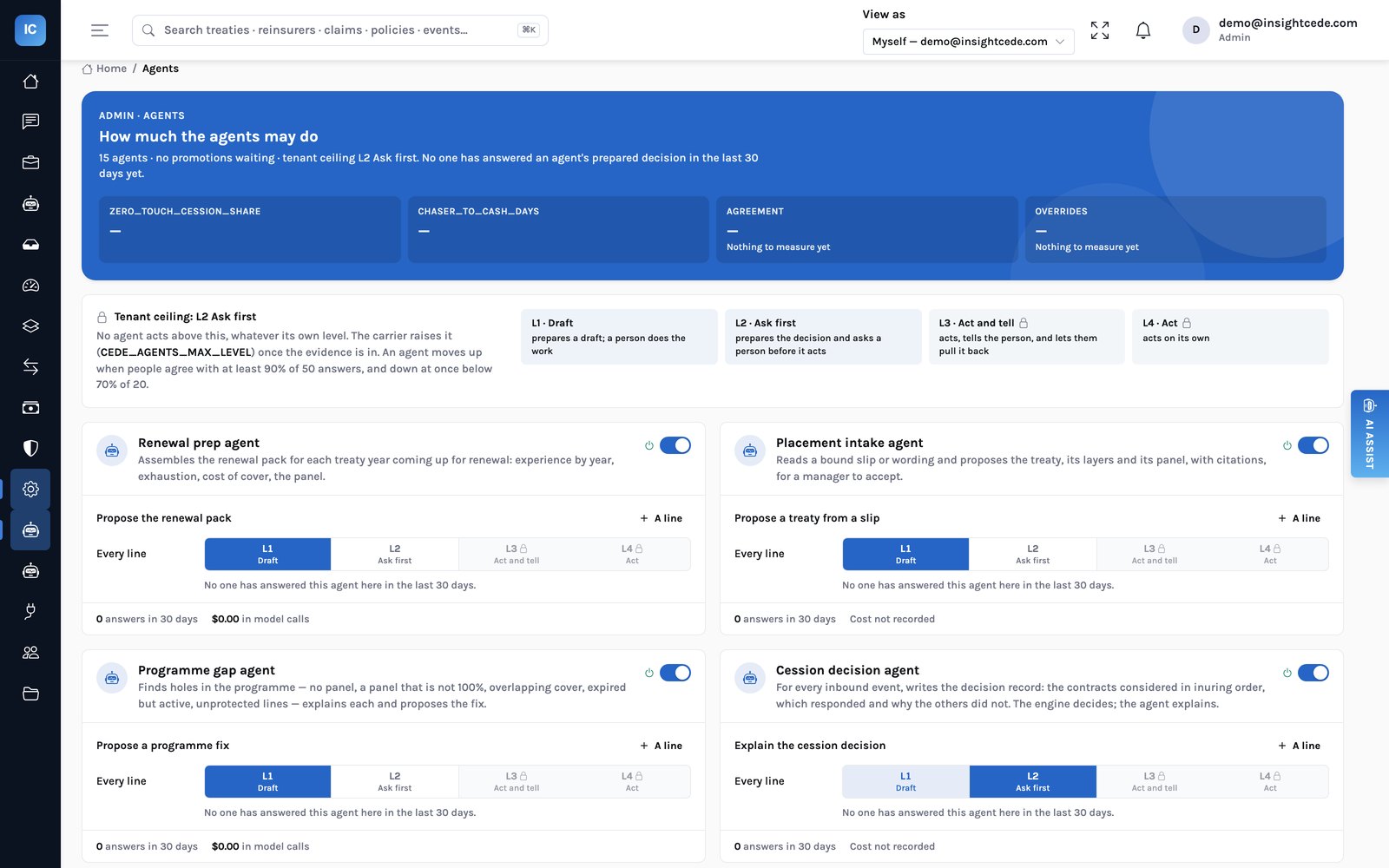
Task: Open the View as dropdown
Action: 968,42
